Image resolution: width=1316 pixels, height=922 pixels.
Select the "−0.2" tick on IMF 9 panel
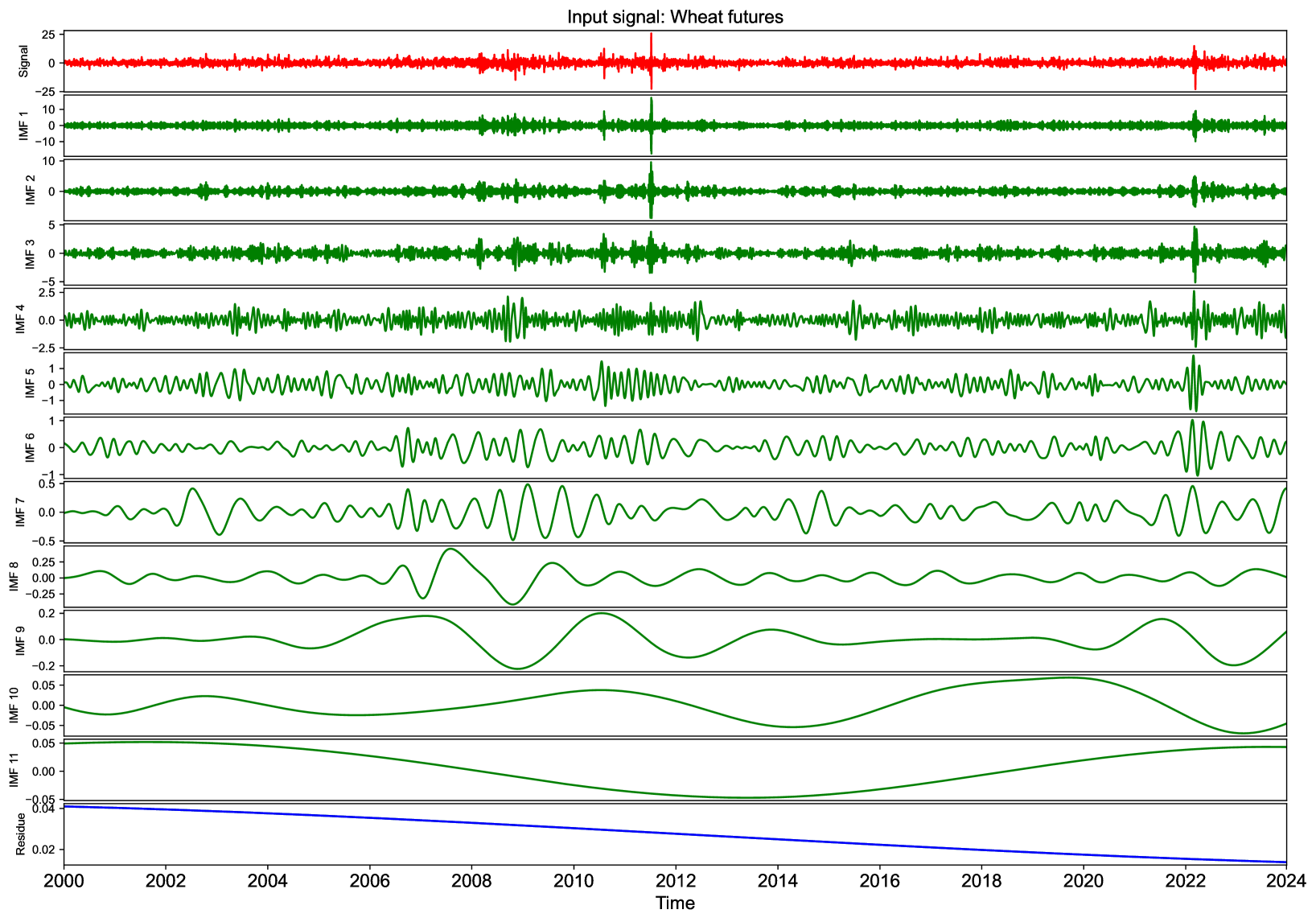pos(43,666)
